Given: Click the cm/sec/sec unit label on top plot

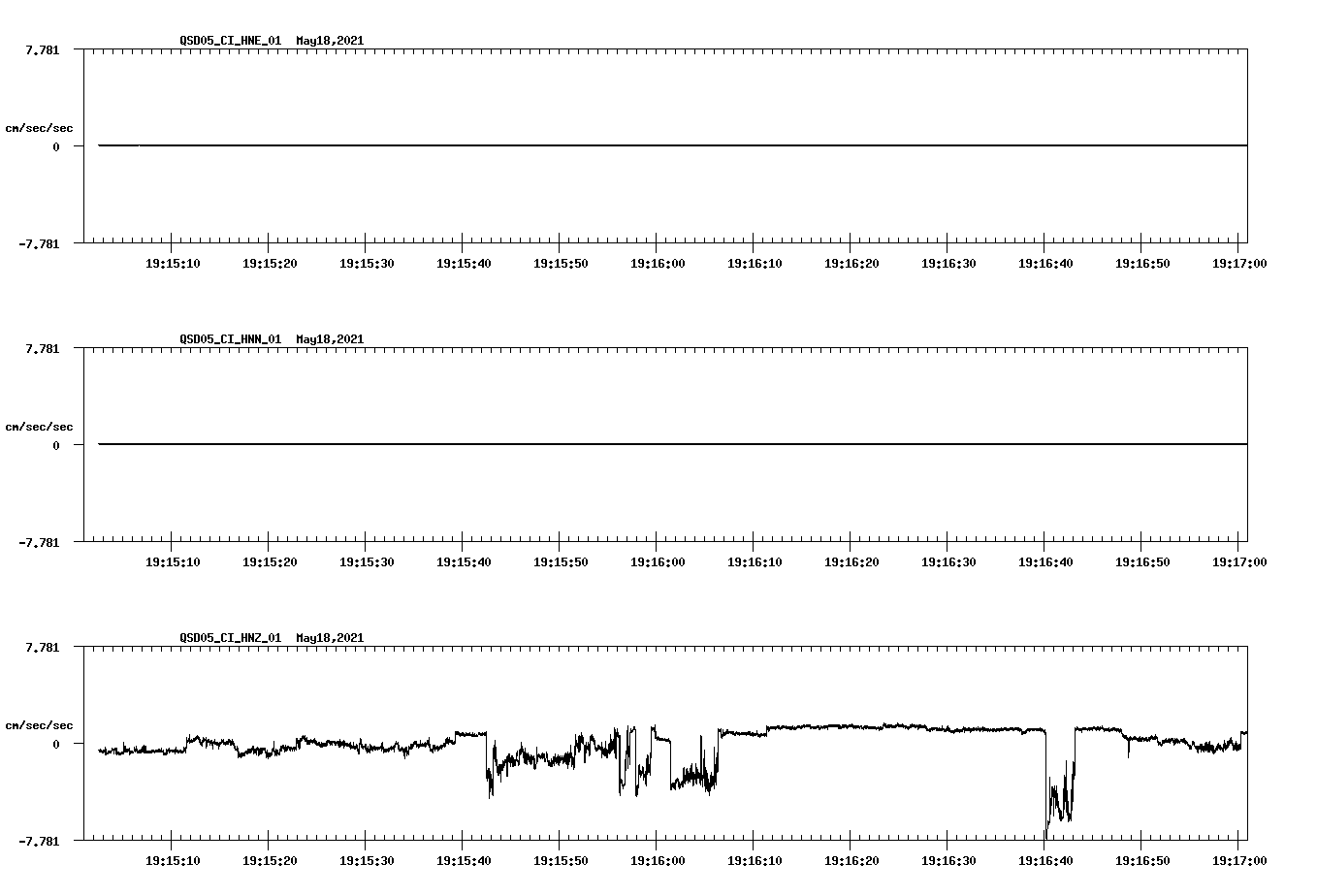Looking at the screenshot, I should tap(41, 127).
